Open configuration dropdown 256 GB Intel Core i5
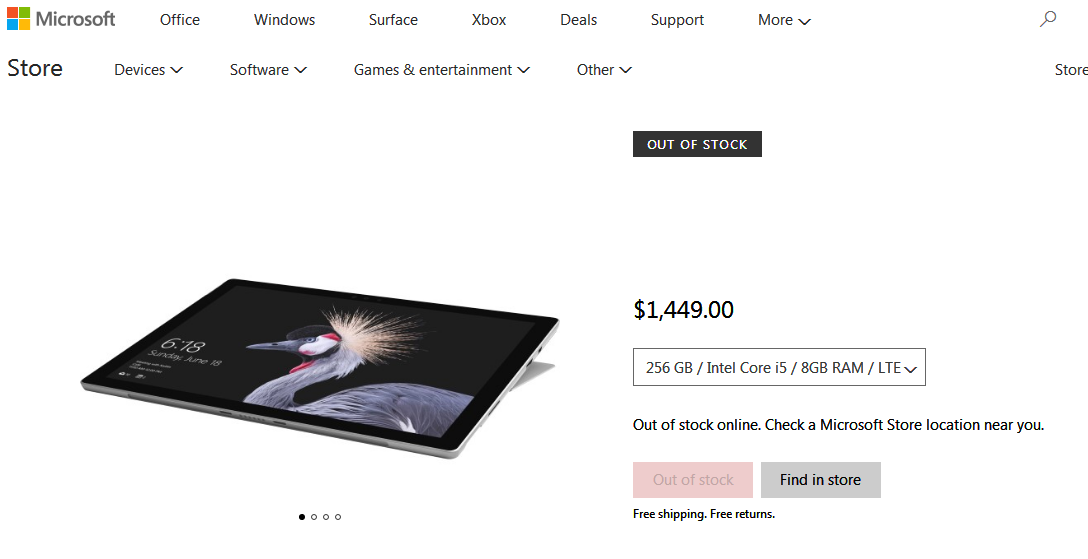The height and width of the screenshot is (559, 1088). tap(779, 367)
